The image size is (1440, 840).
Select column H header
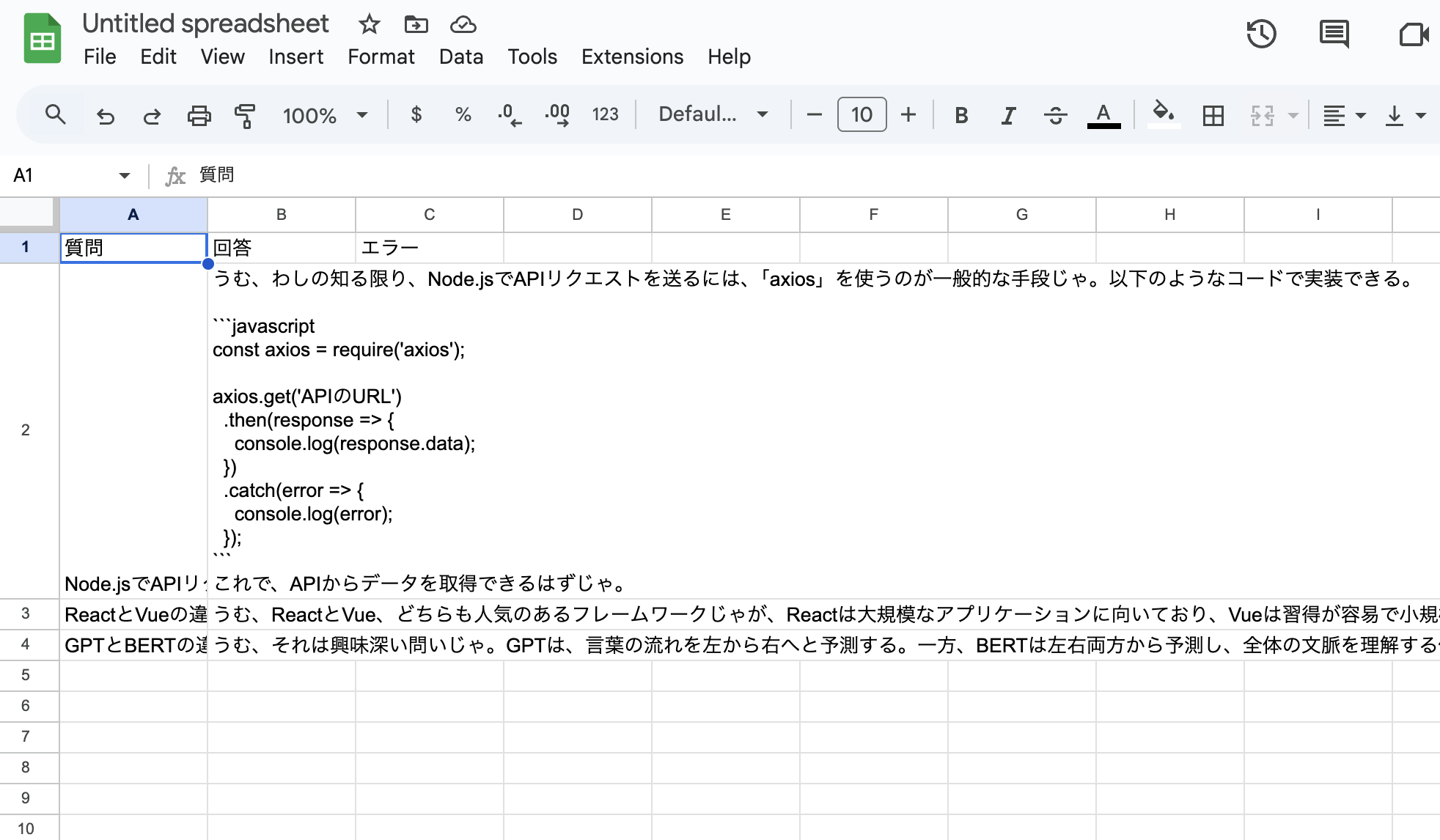[x=1170, y=214]
